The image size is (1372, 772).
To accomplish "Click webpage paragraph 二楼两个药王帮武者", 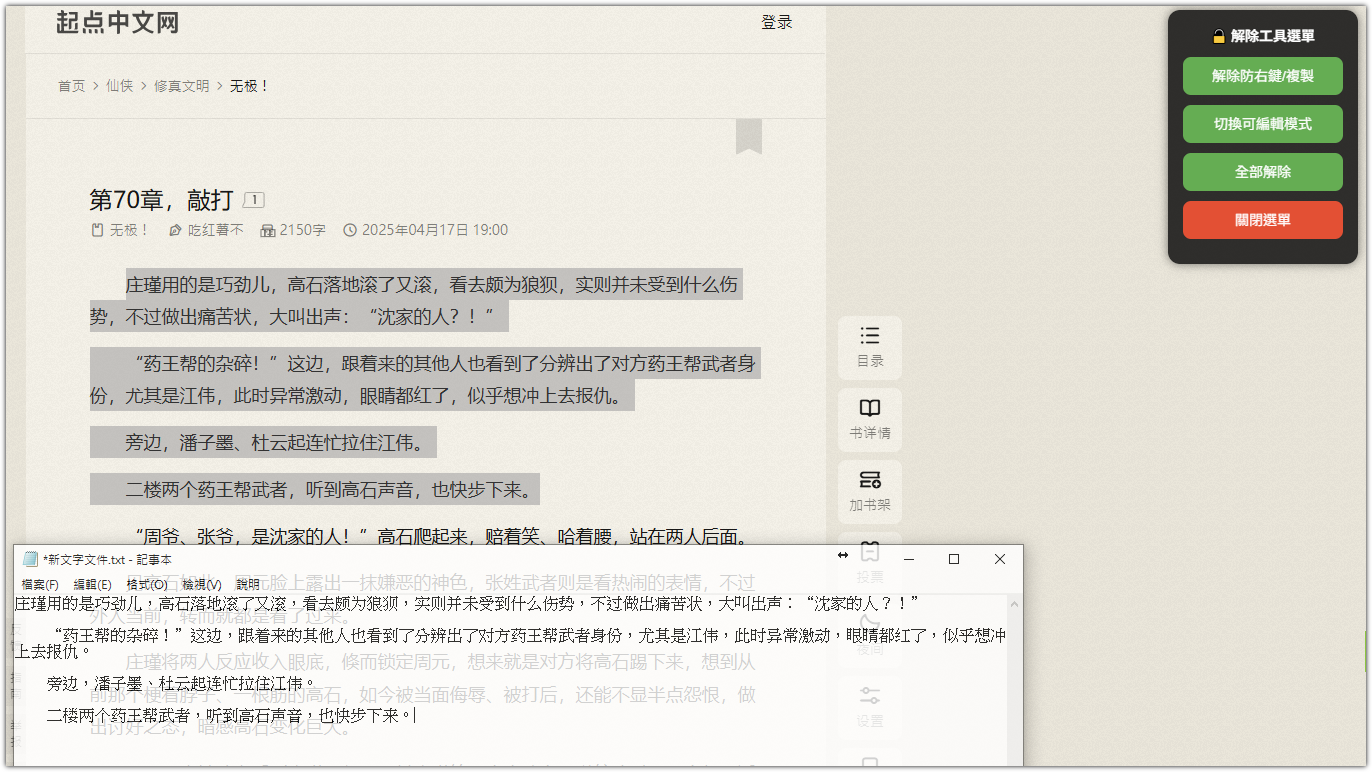I will (x=315, y=489).
